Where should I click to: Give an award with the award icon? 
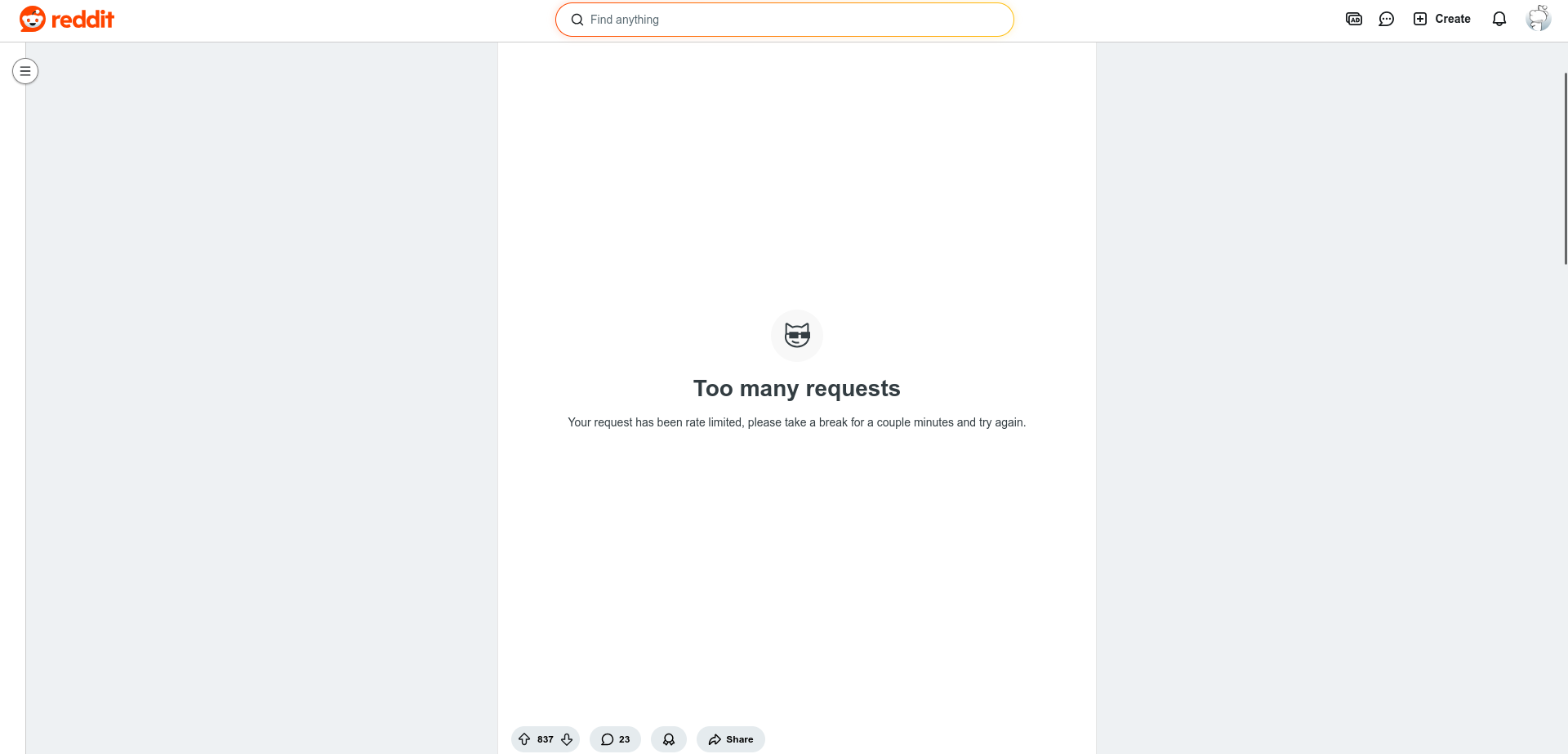click(669, 739)
